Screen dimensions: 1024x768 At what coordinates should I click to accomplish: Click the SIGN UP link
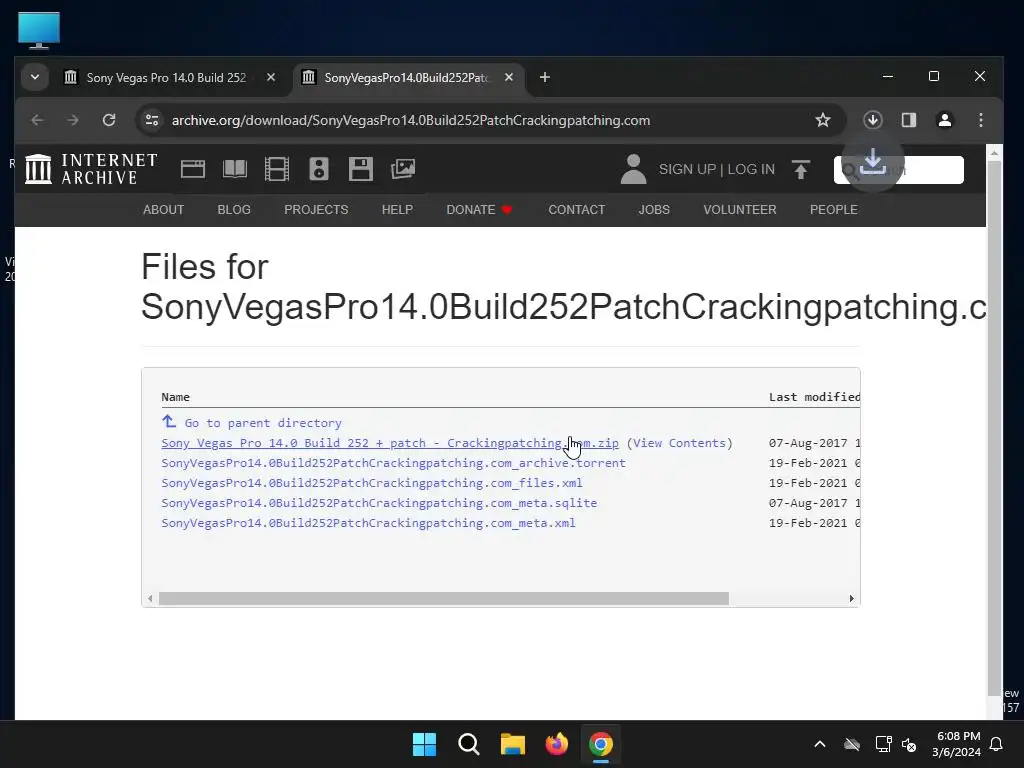[x=687, y=169]
